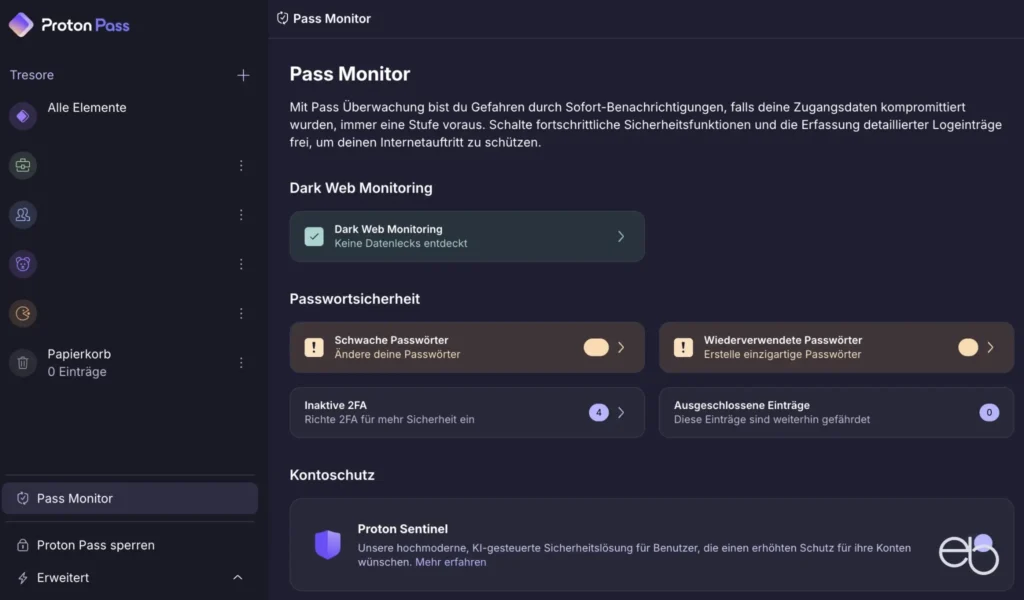This screenshot has height=600, width=1024.
Task: Open the Dark Web Monitoring card
Action: tap(467, 236)
